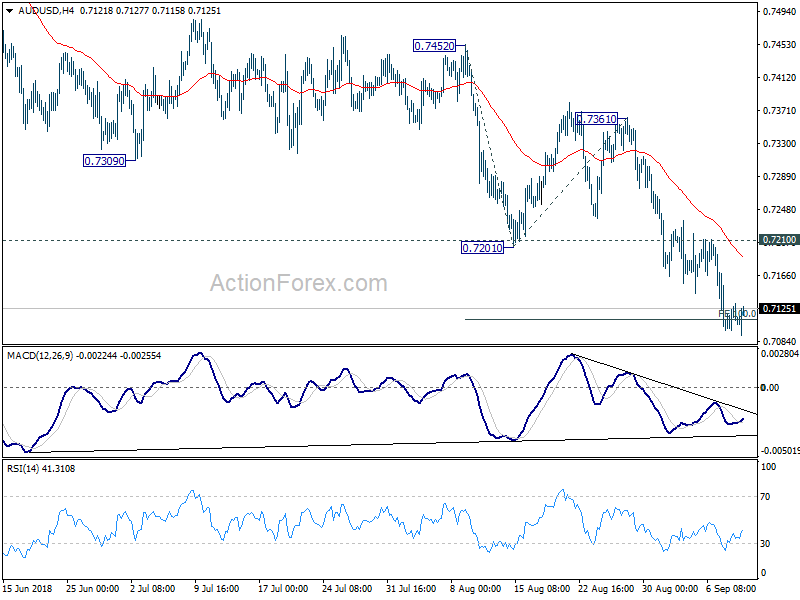The width and height of the screenshot is (800, 600).
Task: Click the FE 100.0 projection label
Action: (x=737, y=314)
